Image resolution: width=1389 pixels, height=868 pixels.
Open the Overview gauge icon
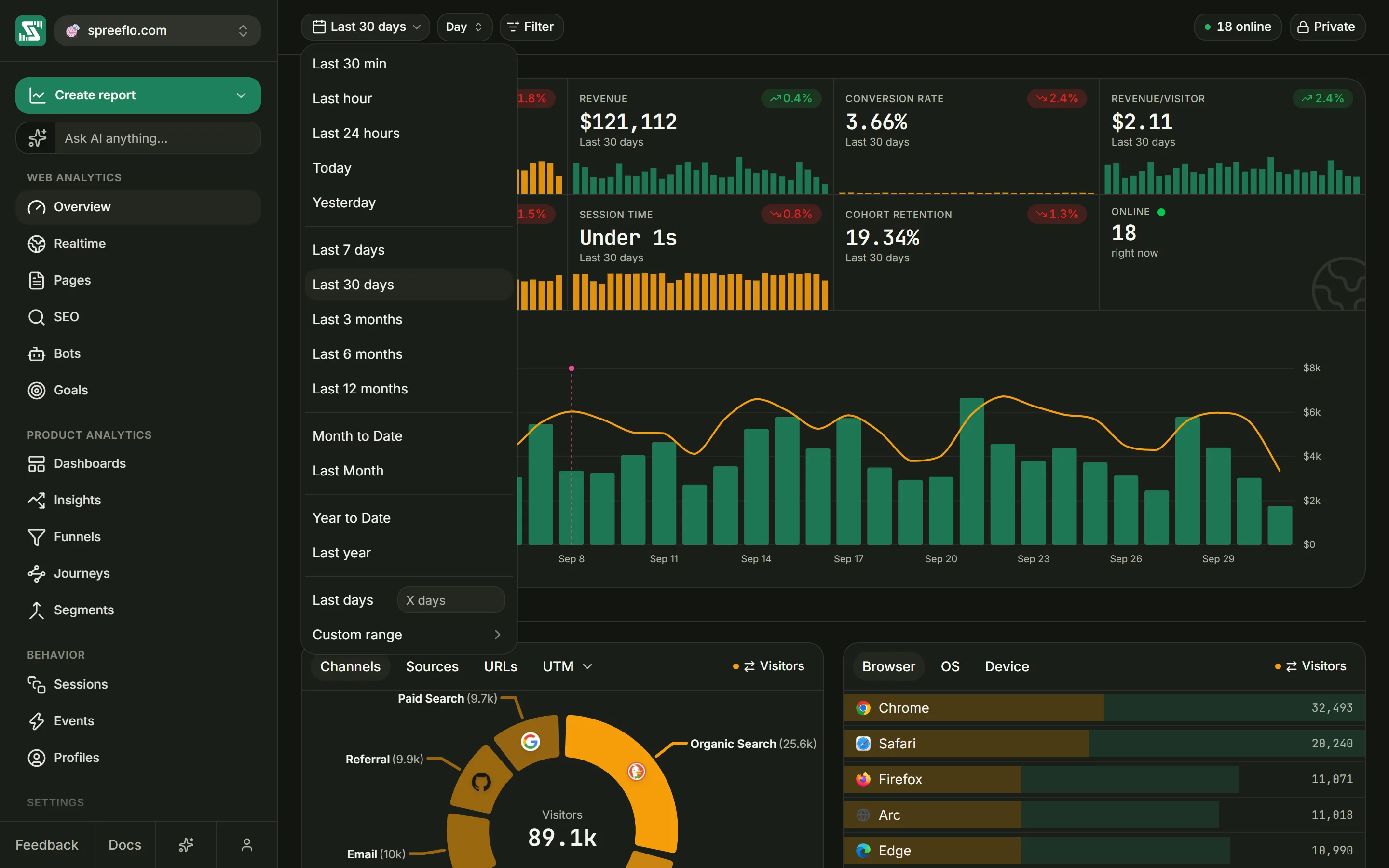36,207
